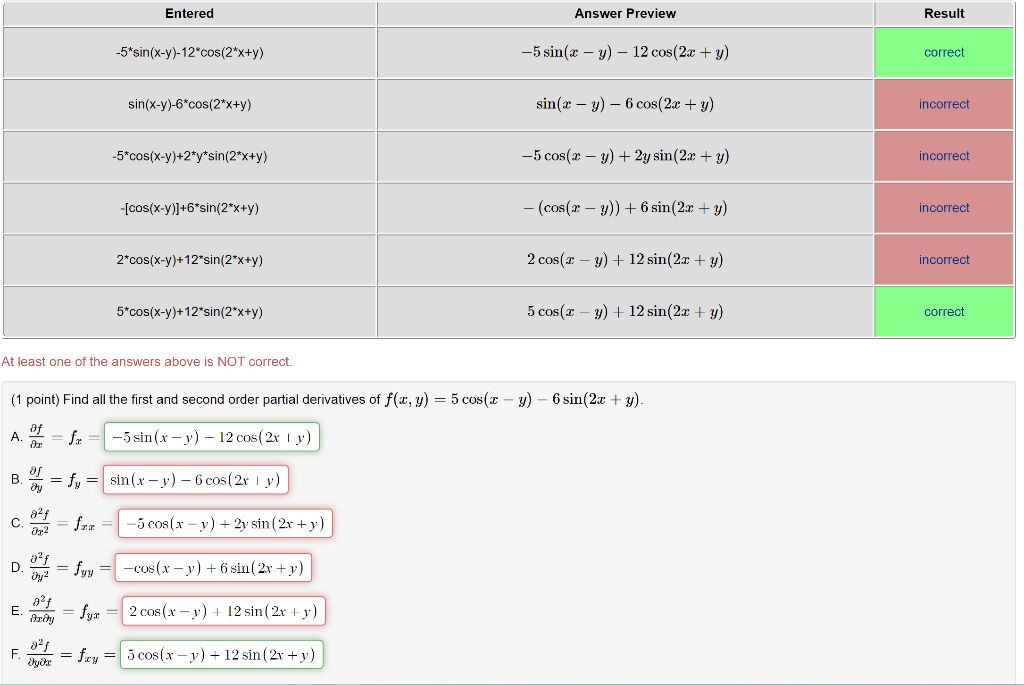Select the 'Answer Preview' column header
This screenshot has width=1024, height=685.
(625, 14)
